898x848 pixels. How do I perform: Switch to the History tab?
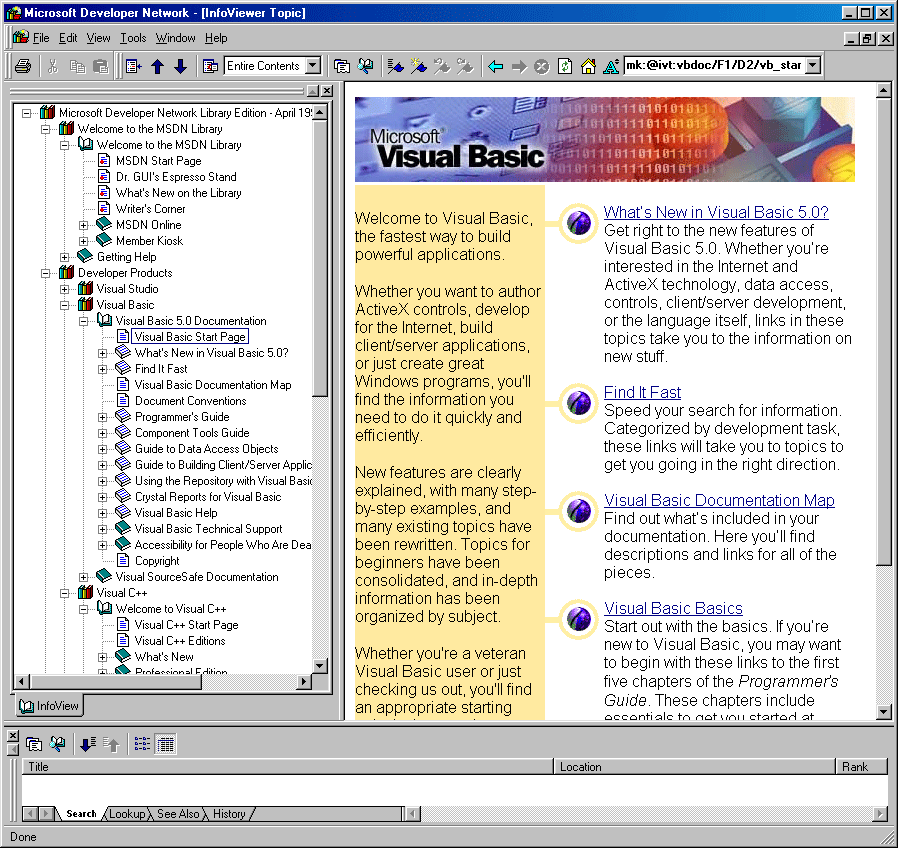coord(229,814)
